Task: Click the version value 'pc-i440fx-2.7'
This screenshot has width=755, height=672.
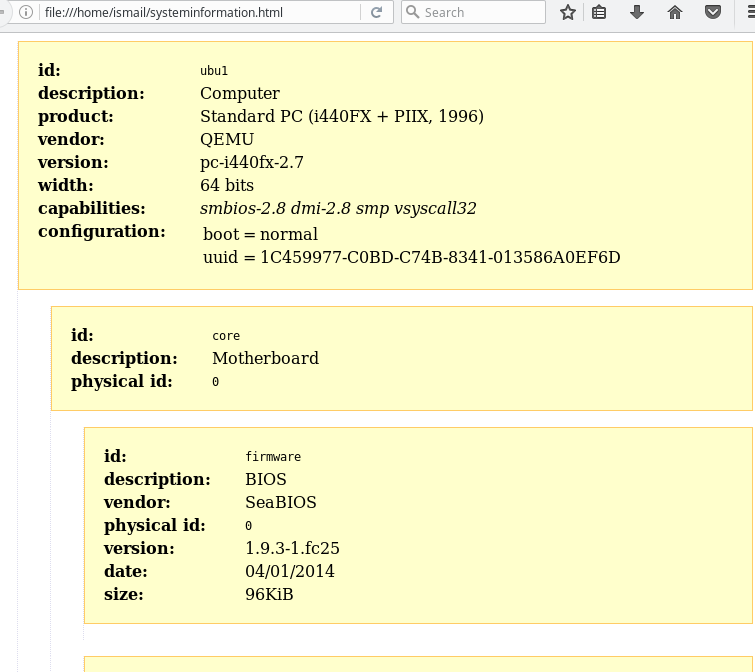Action: [x=252, y=162]
